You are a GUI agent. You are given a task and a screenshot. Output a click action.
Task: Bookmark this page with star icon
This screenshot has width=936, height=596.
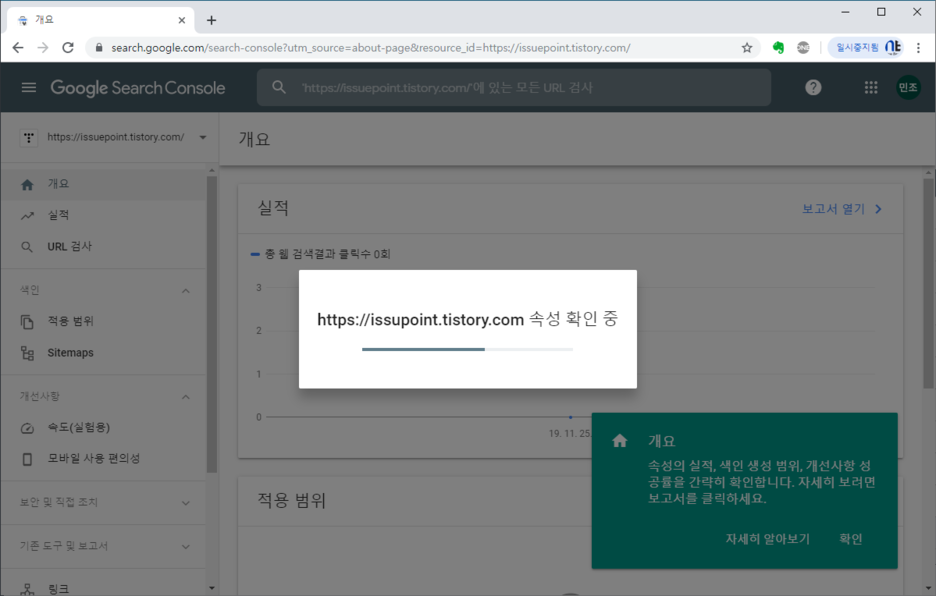pos(747,48)
